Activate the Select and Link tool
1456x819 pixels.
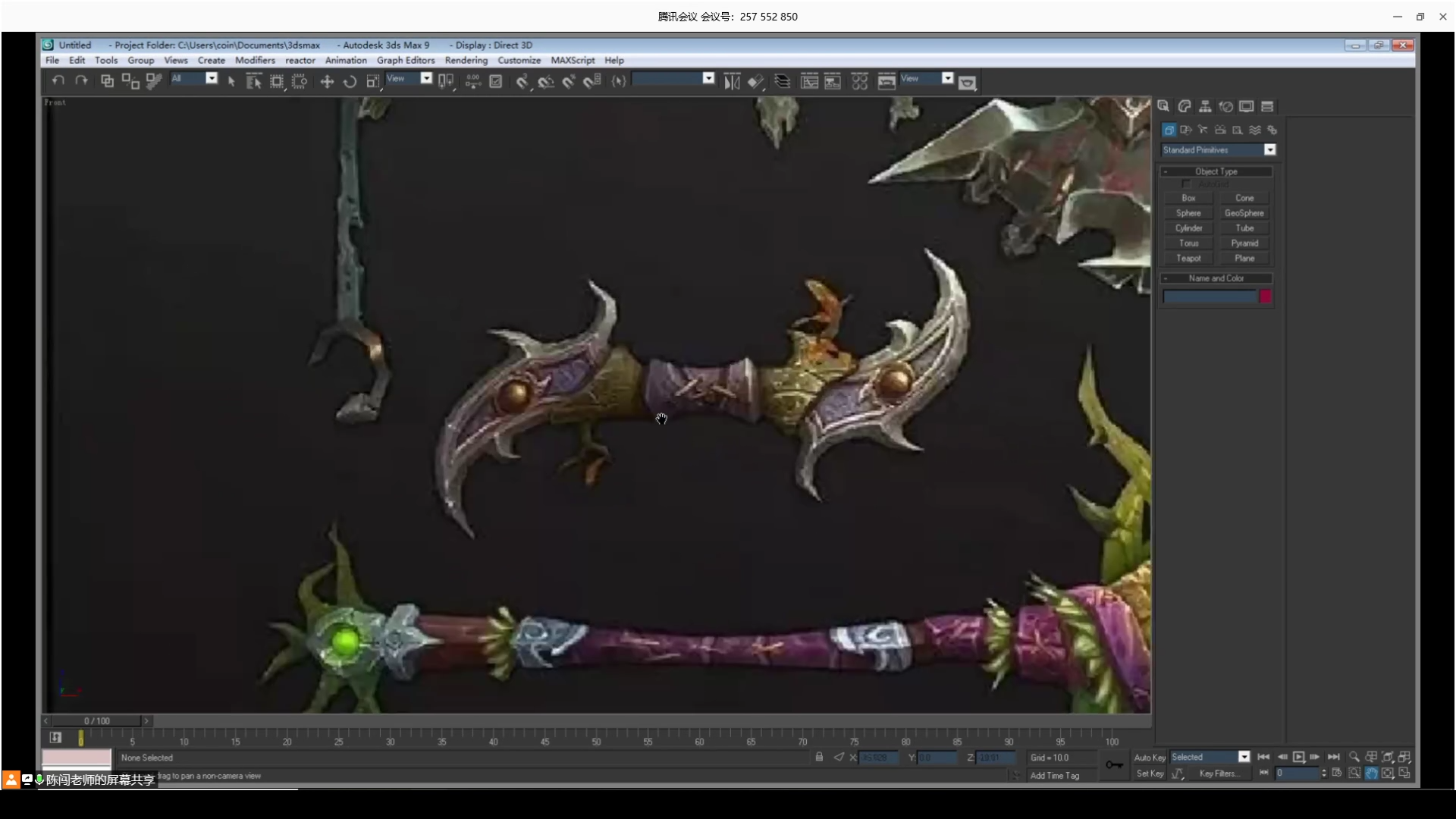(107, 80)
